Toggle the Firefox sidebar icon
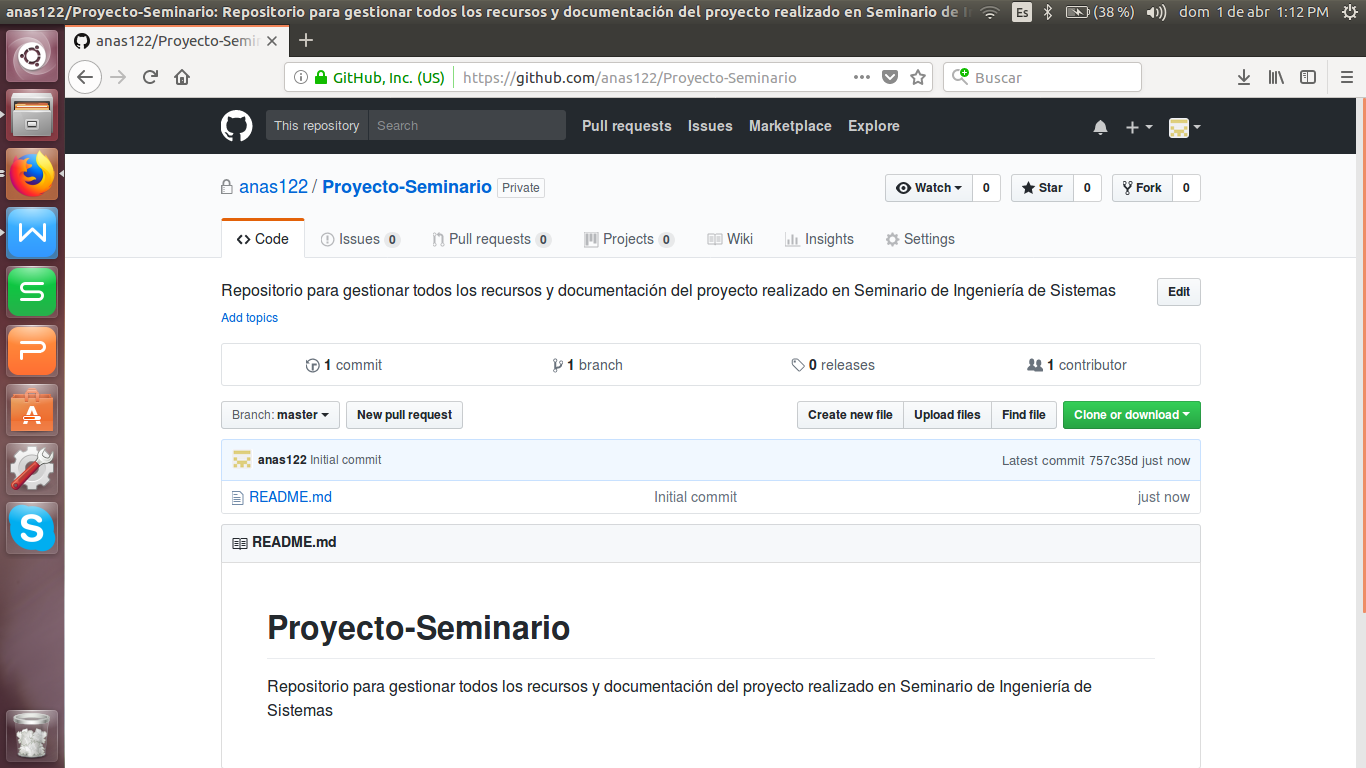 tap(1308, 77)
